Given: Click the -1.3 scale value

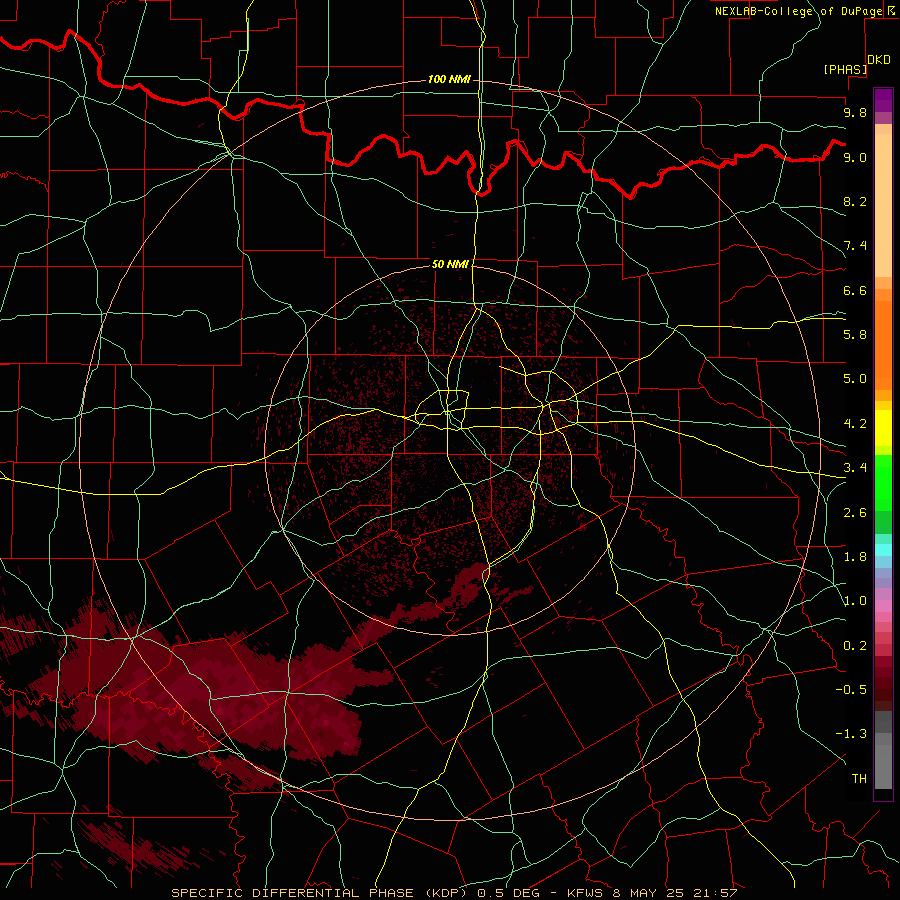Looking at the screenshot, I should click(x=851, y=734).
